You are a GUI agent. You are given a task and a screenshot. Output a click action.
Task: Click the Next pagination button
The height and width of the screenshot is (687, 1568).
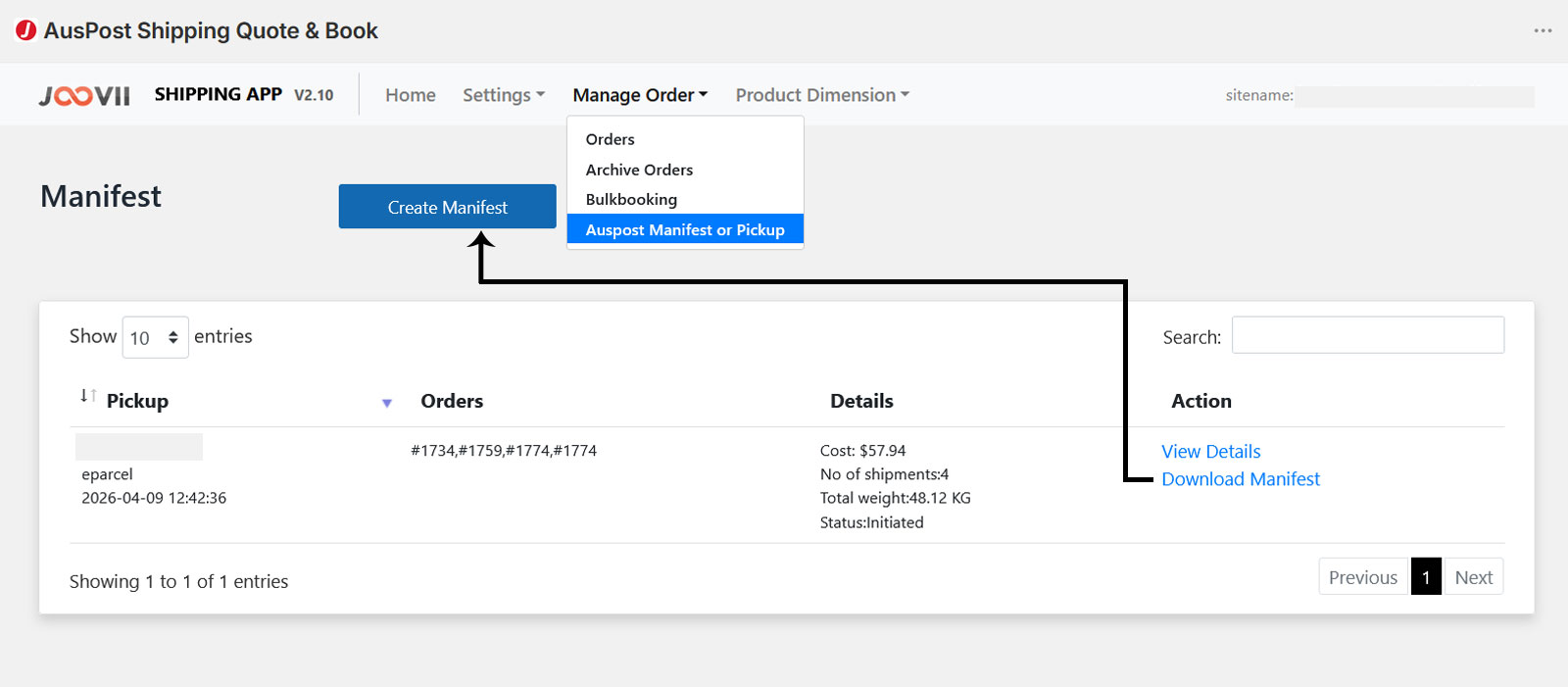tap(1473, 577)
